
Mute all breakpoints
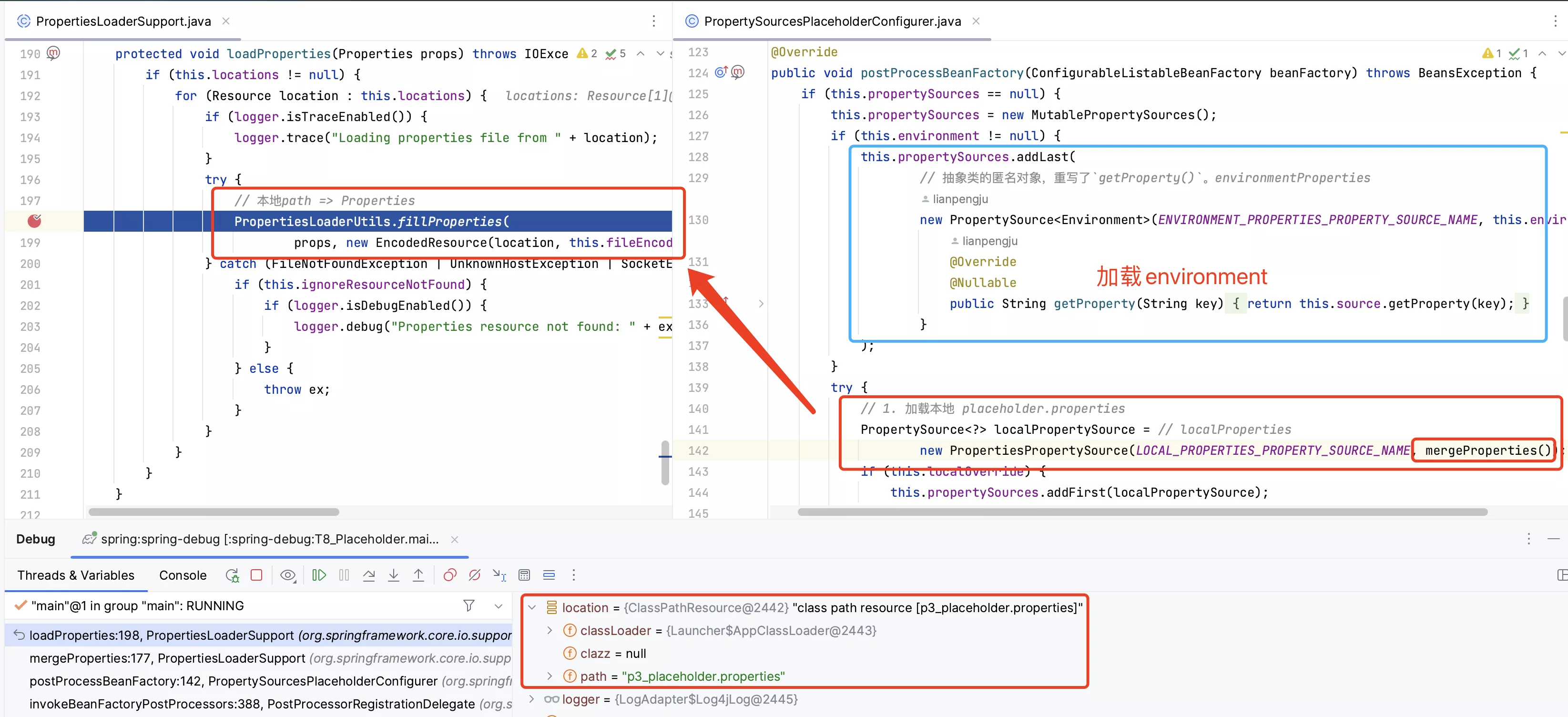coord(475,575)
